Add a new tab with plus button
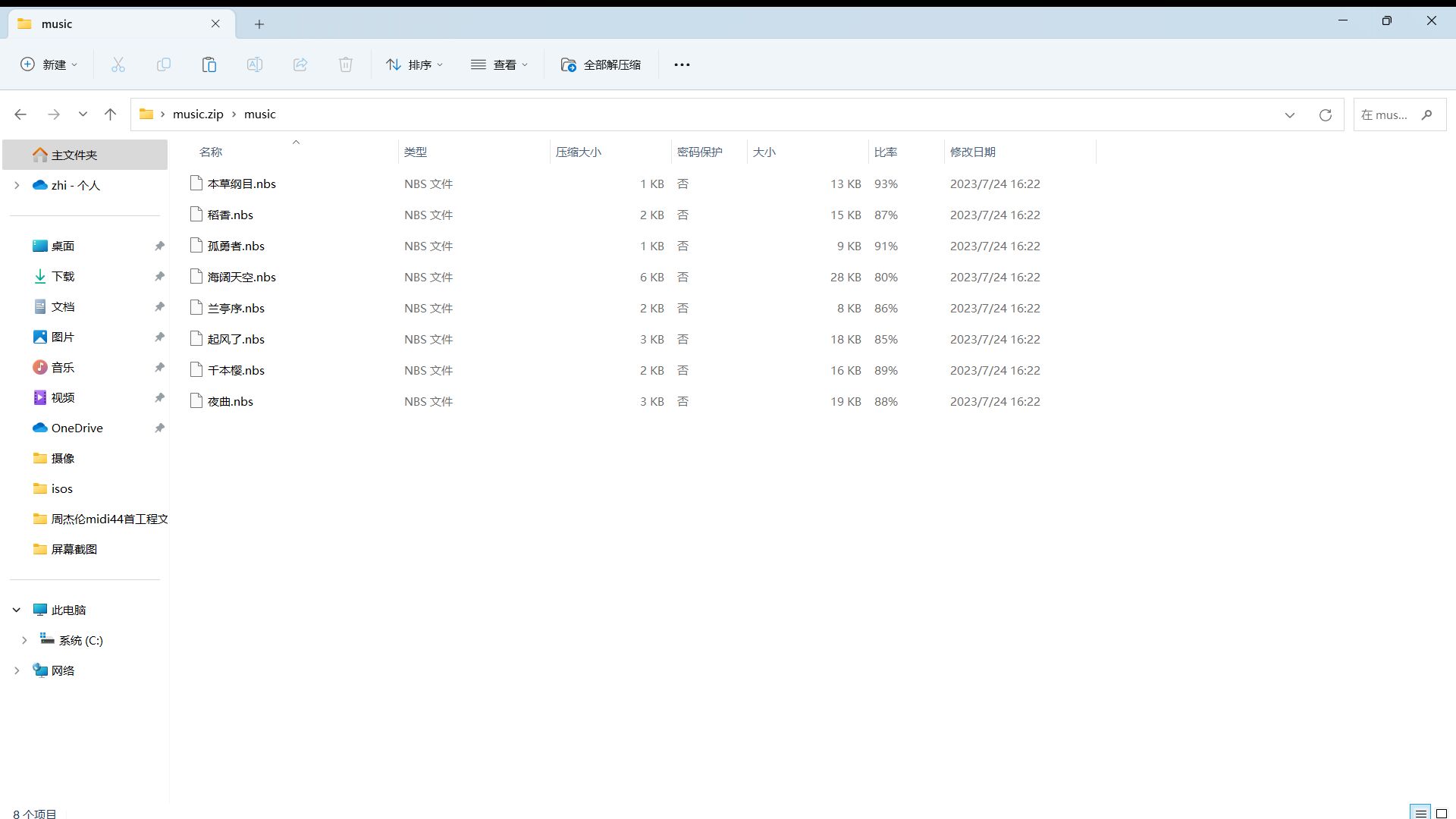Viewport: 1456px width, 819px height. point(259,24)
